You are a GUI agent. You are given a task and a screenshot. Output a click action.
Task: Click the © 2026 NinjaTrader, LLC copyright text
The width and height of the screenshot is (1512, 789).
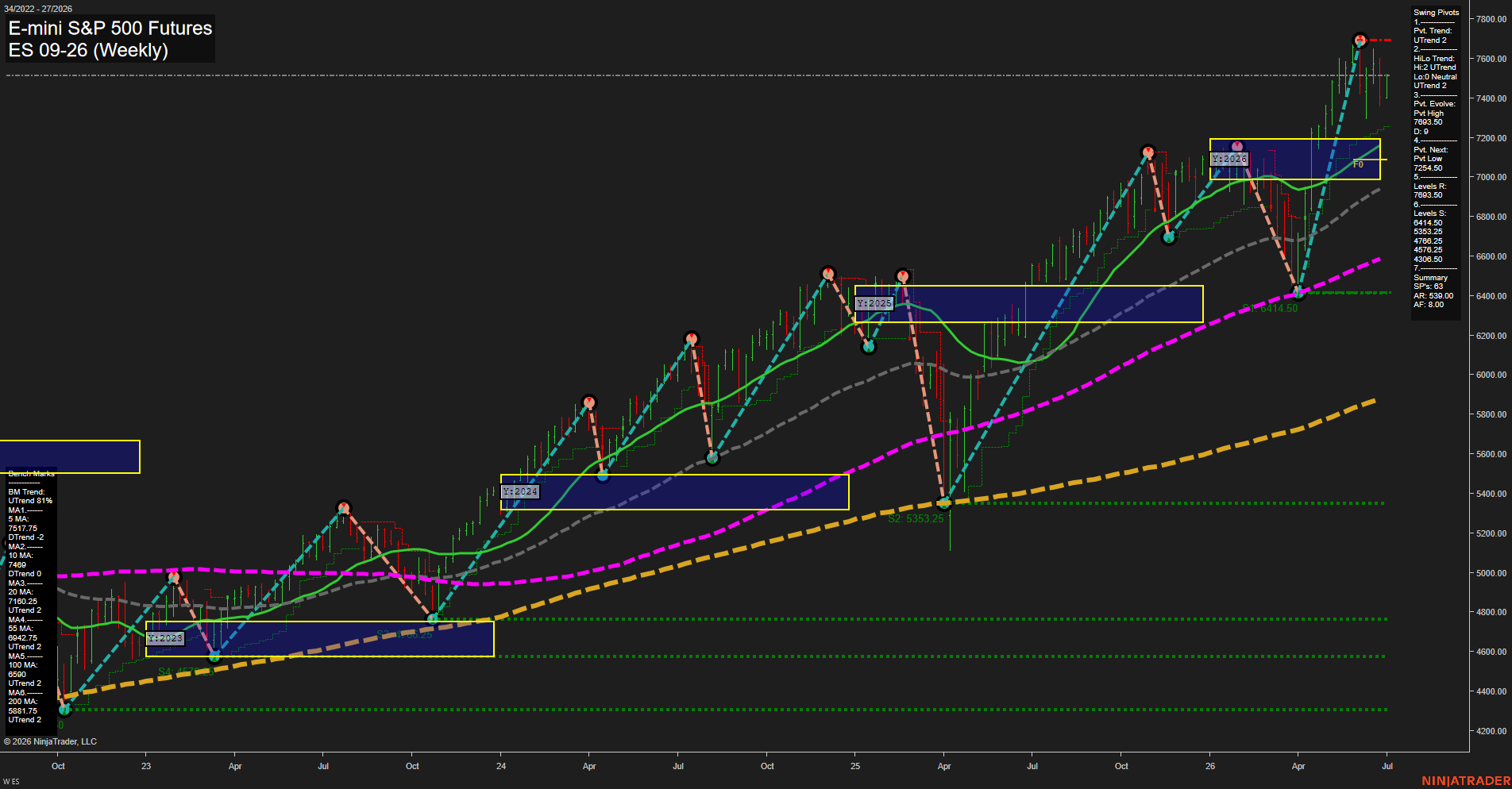[x=50, y=741]
